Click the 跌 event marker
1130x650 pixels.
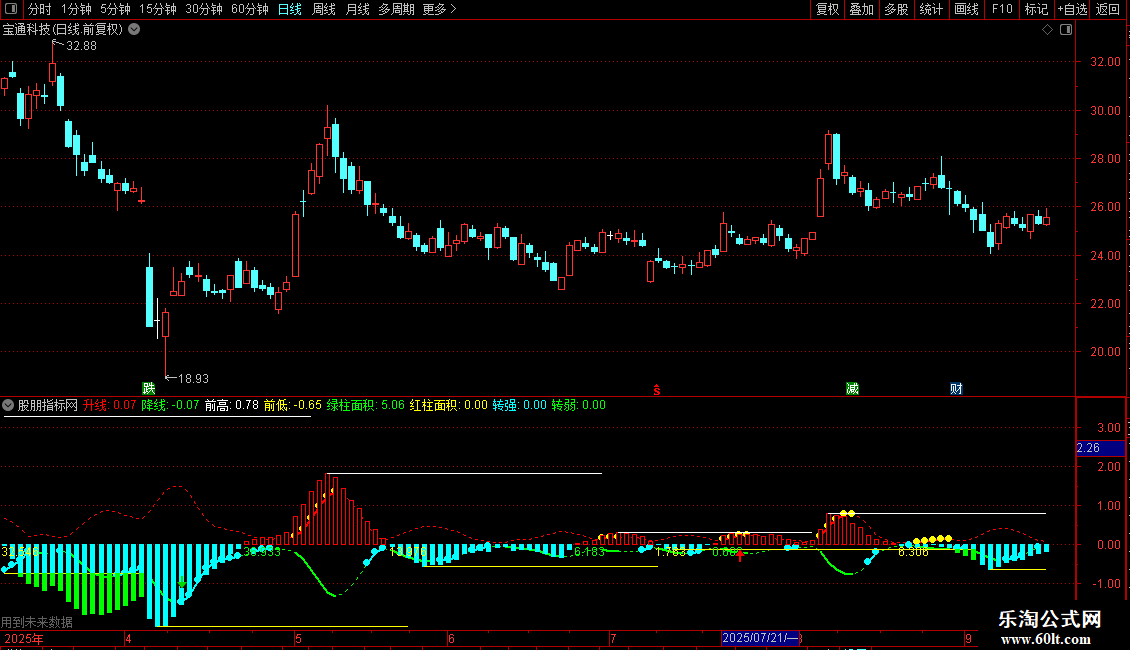click(x=148, y=388)
